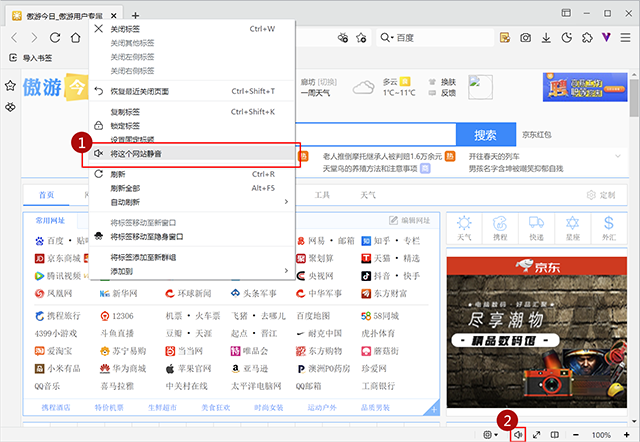Screen dimensions: 640x442
Task: Switch to the 工具 tab
Action: pos(322,195)
